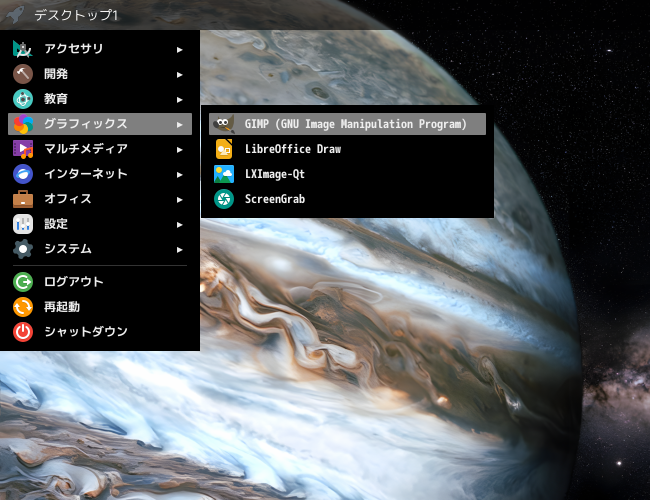Image resolution: width=650 pixels, height=500 pixels.
Task: Click the red シャットダウン power icon
Action: (23, 332)
